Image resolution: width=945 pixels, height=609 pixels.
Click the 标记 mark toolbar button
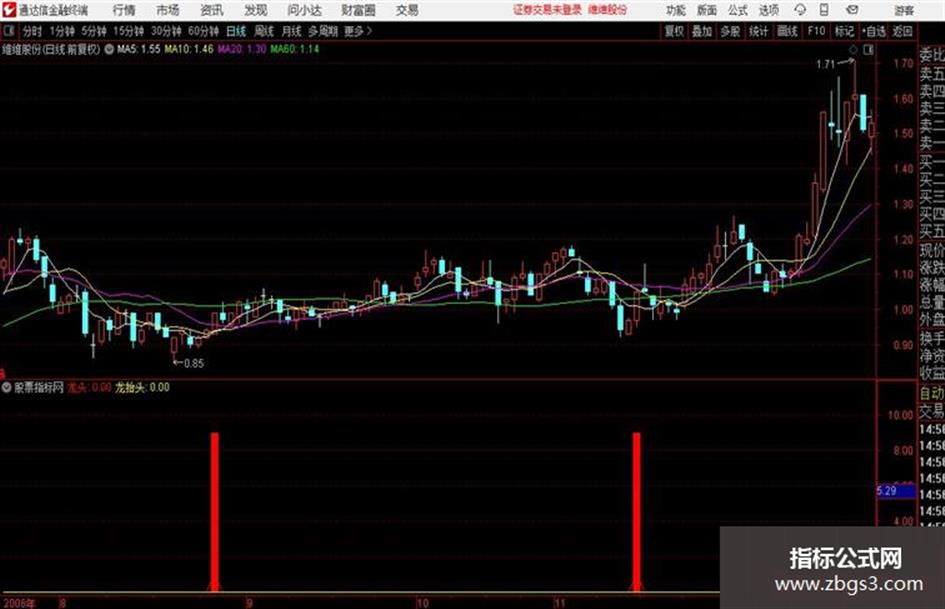coord(844,31)
